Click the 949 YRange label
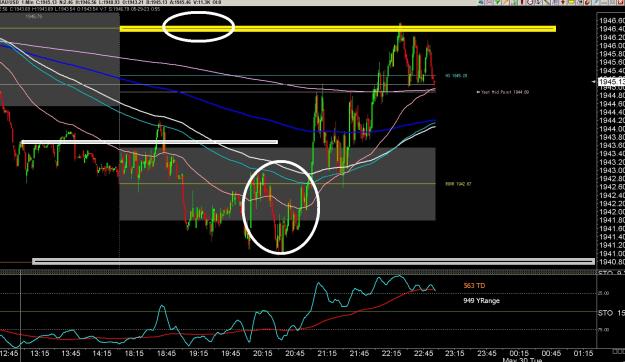625x362 pixels. [x=481, y=301]
